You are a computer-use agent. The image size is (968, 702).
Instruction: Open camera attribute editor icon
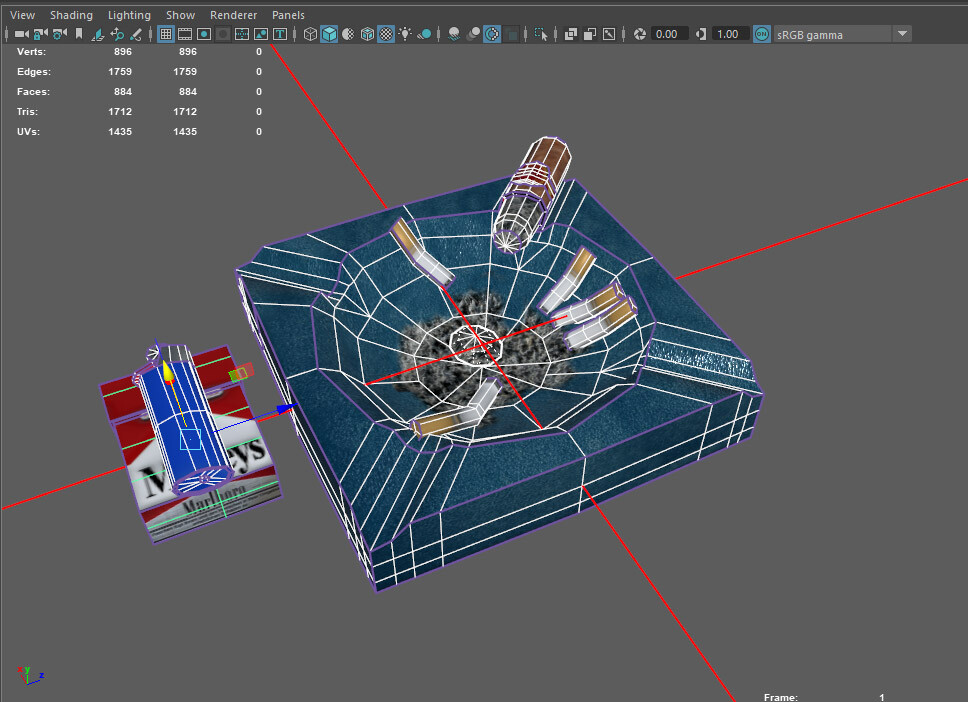[57, 34]
